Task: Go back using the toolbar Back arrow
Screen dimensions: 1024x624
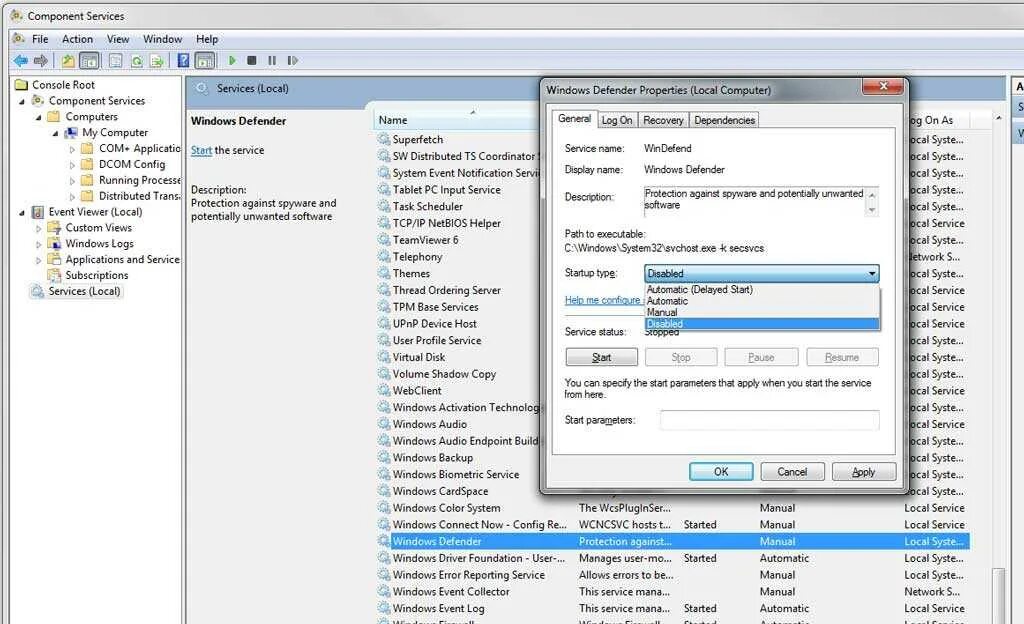Action: click(20, 61)
